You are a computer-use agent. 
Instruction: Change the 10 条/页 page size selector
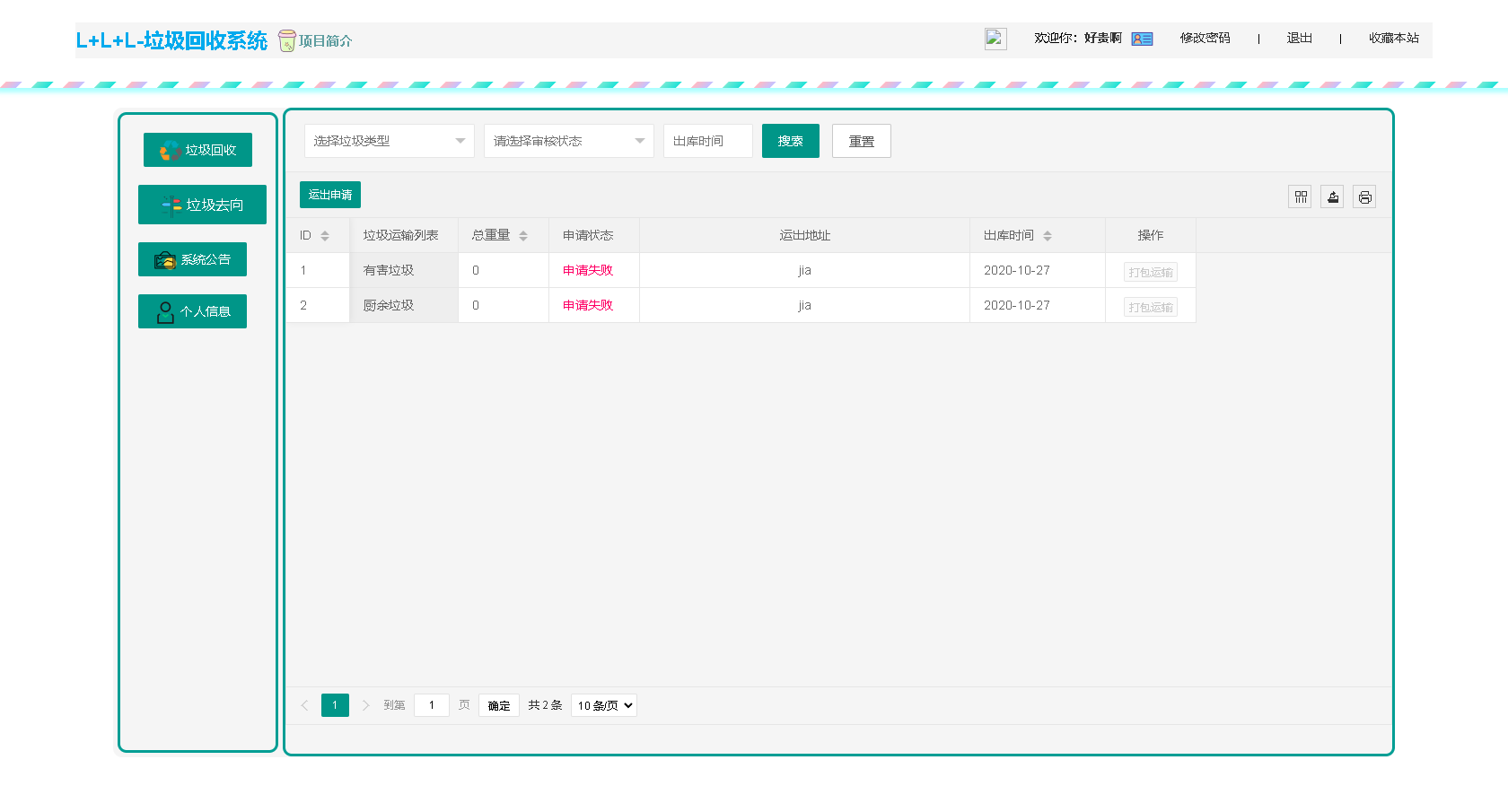tap(604, 705)
